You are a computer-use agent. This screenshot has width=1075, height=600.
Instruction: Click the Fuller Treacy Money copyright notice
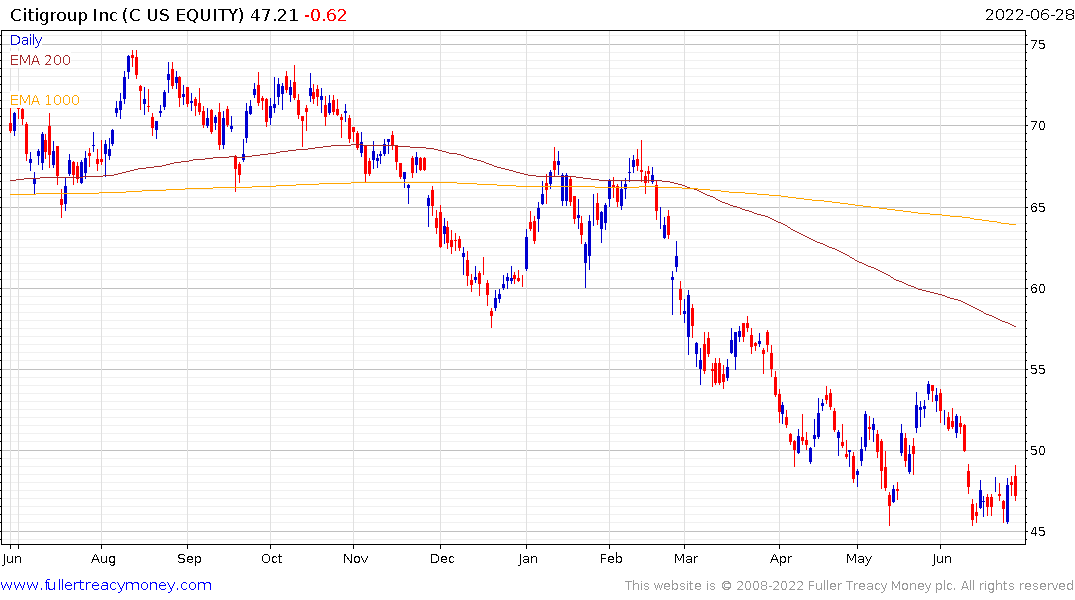point(849,586)
